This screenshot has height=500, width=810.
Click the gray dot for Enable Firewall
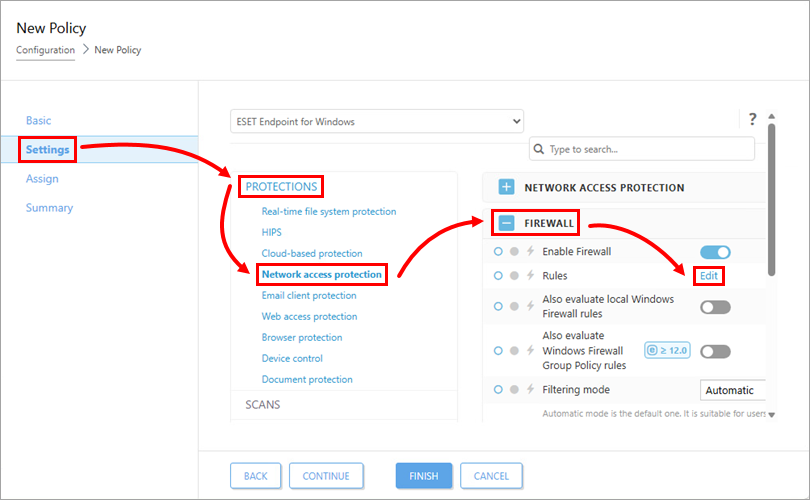click(514, 252)
